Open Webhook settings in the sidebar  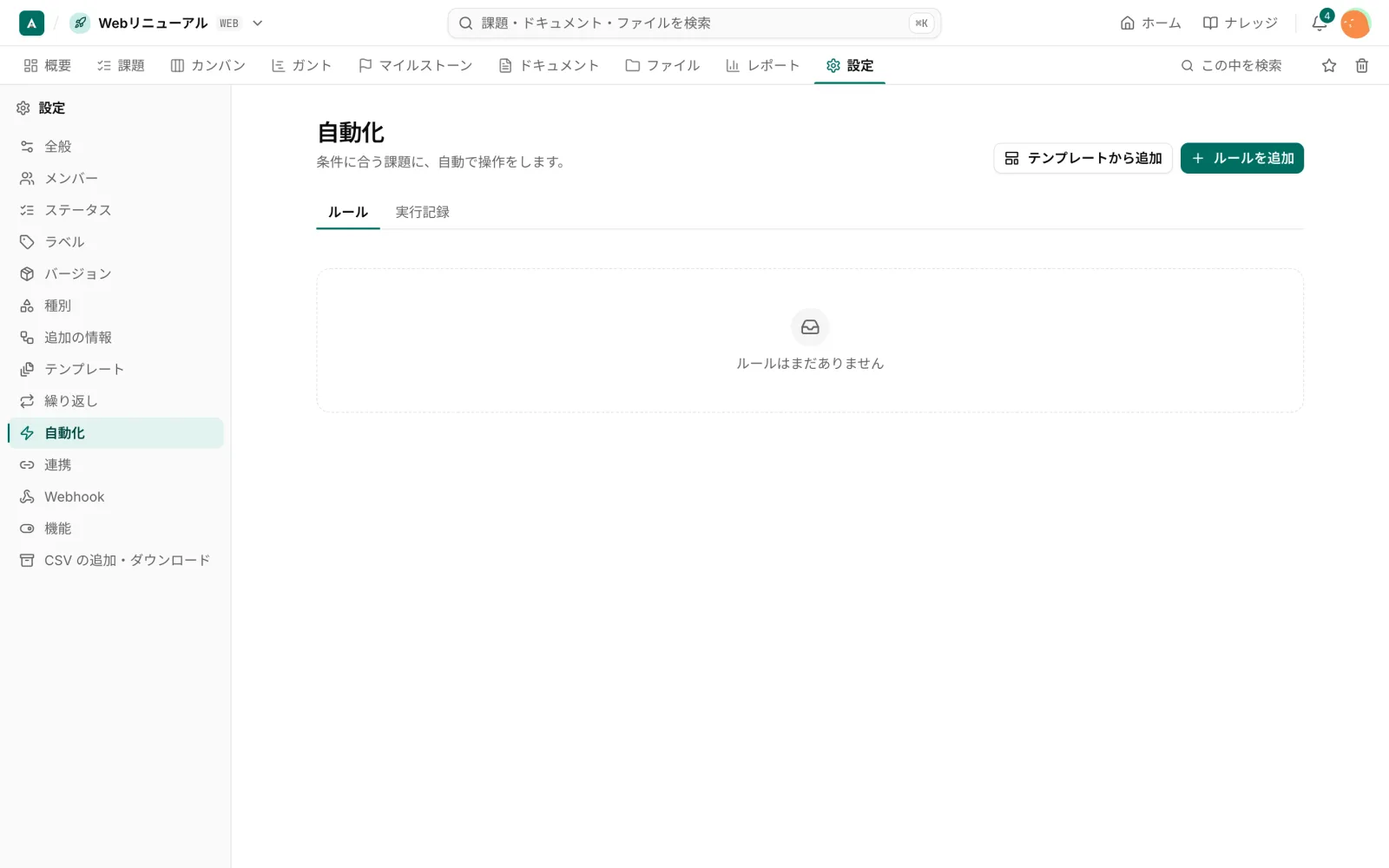115,496
